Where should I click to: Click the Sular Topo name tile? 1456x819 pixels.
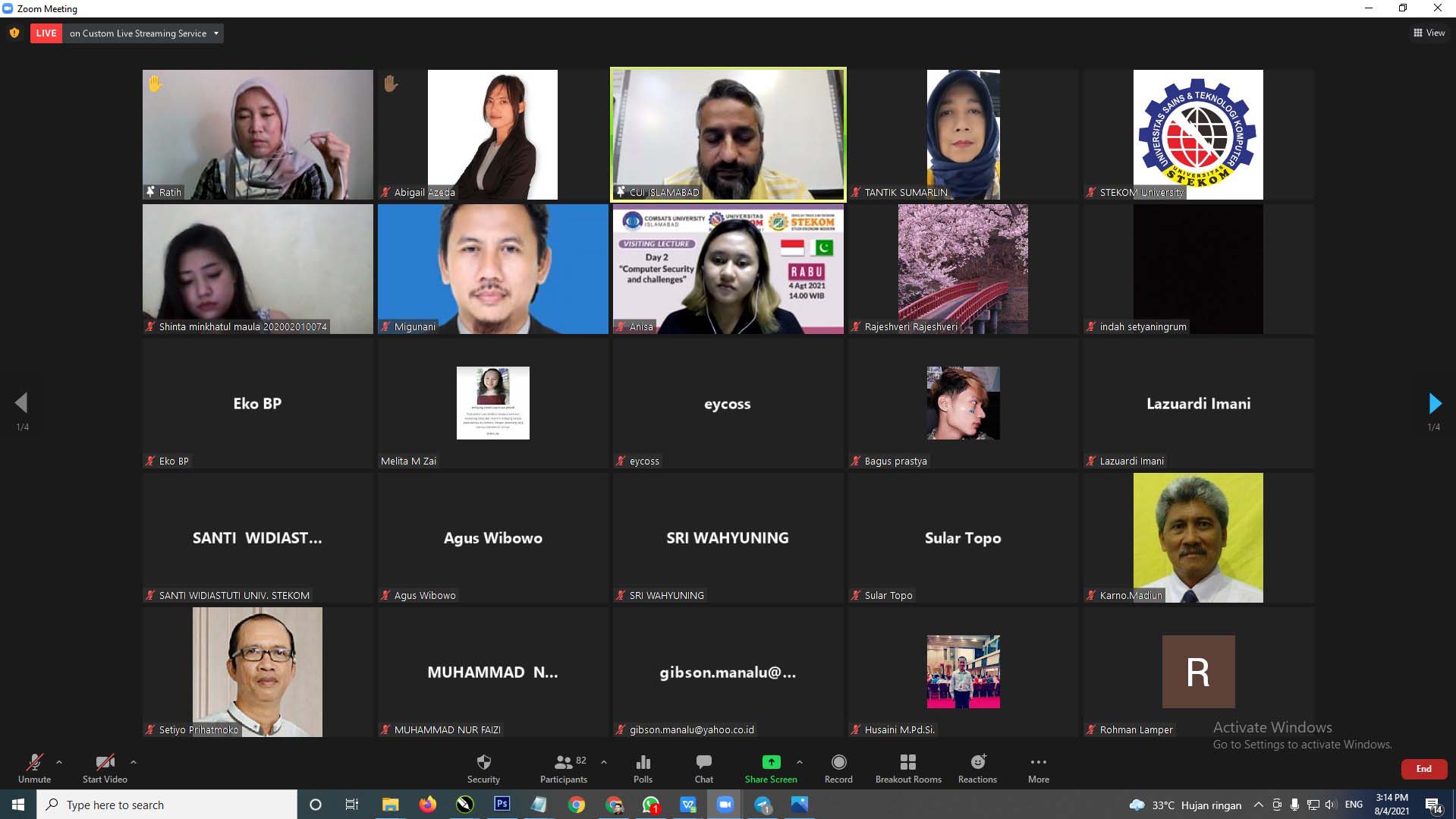coord(963,537)
